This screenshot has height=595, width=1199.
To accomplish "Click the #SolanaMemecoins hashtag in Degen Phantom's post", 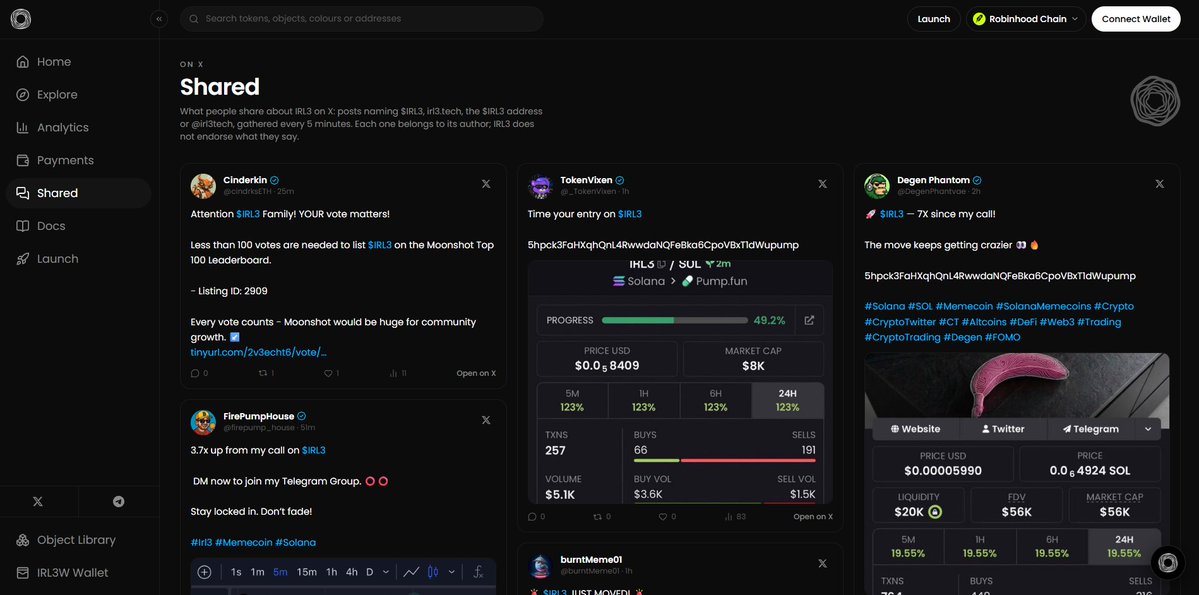I will tap(1041, 306).
